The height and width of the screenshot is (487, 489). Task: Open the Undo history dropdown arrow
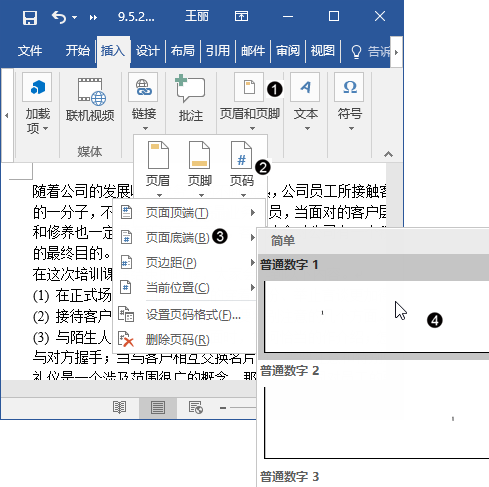point(75,17)
